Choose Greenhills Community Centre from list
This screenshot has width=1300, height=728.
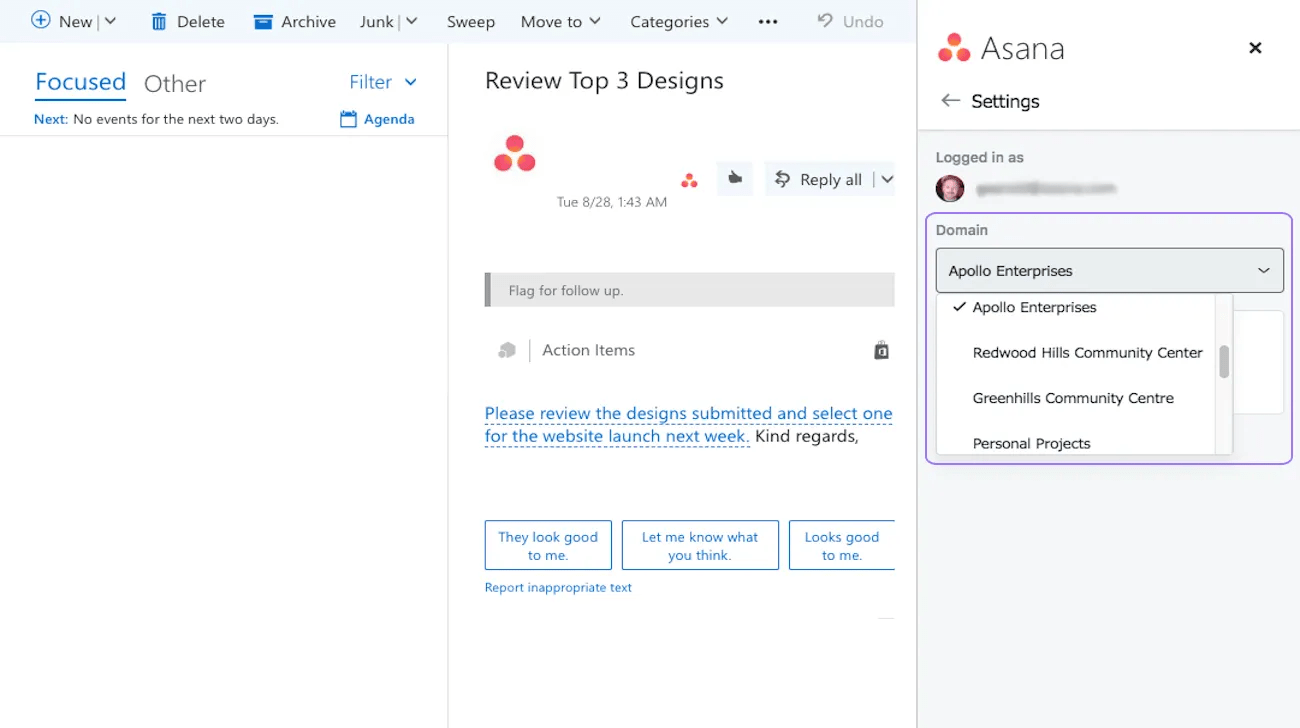[x=1073, y=398]
